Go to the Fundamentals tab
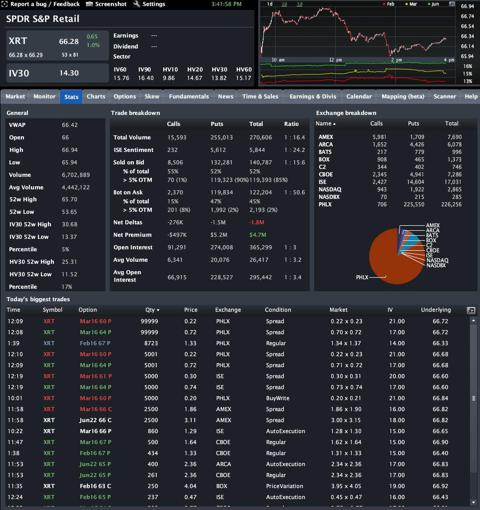The height and width of the screenshot is (510, 480). tap(189, 97)
